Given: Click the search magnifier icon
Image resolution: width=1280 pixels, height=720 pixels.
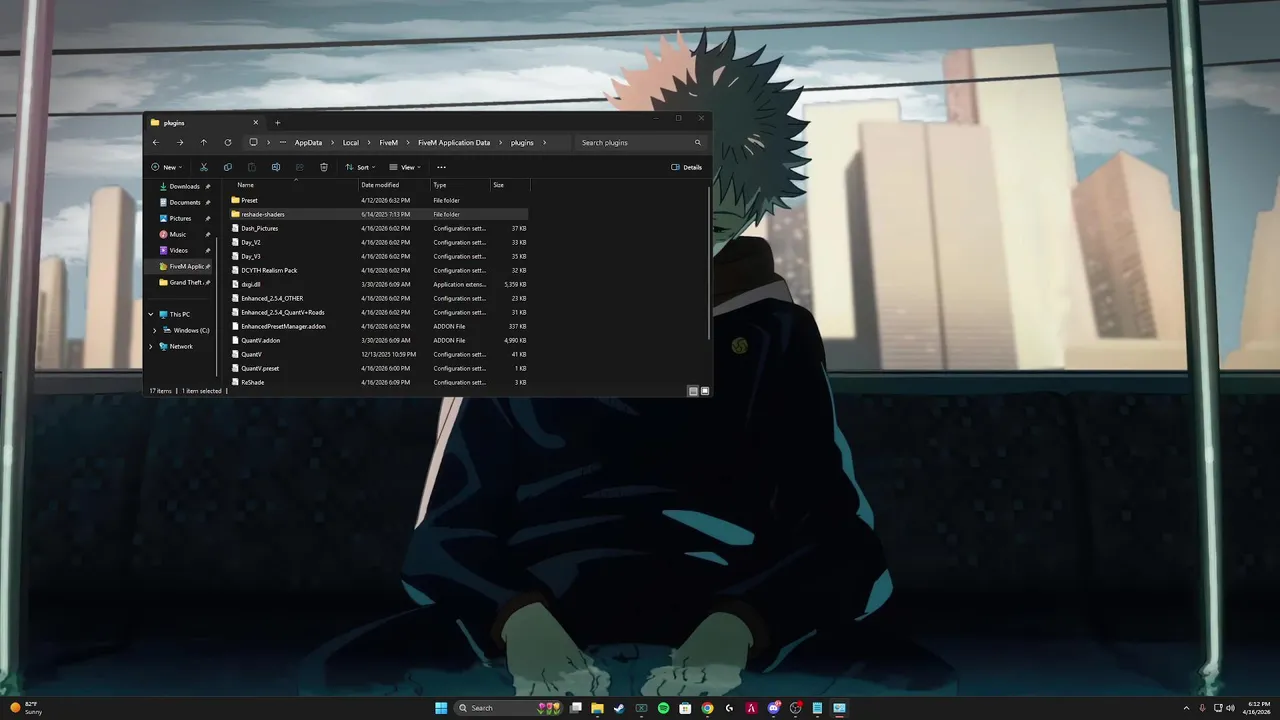Looking at the screenshot, I should click(x=698, y=142).
